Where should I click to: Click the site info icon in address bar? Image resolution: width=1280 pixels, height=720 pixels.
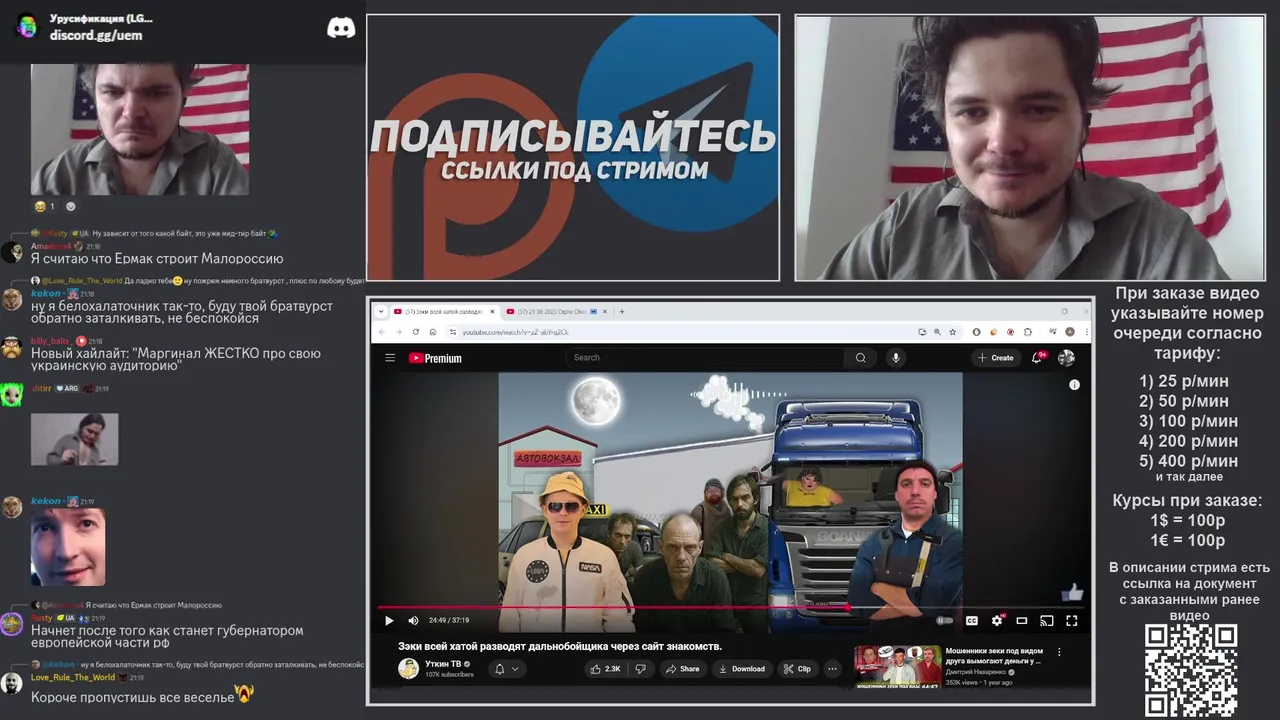[x=452, y=332]
